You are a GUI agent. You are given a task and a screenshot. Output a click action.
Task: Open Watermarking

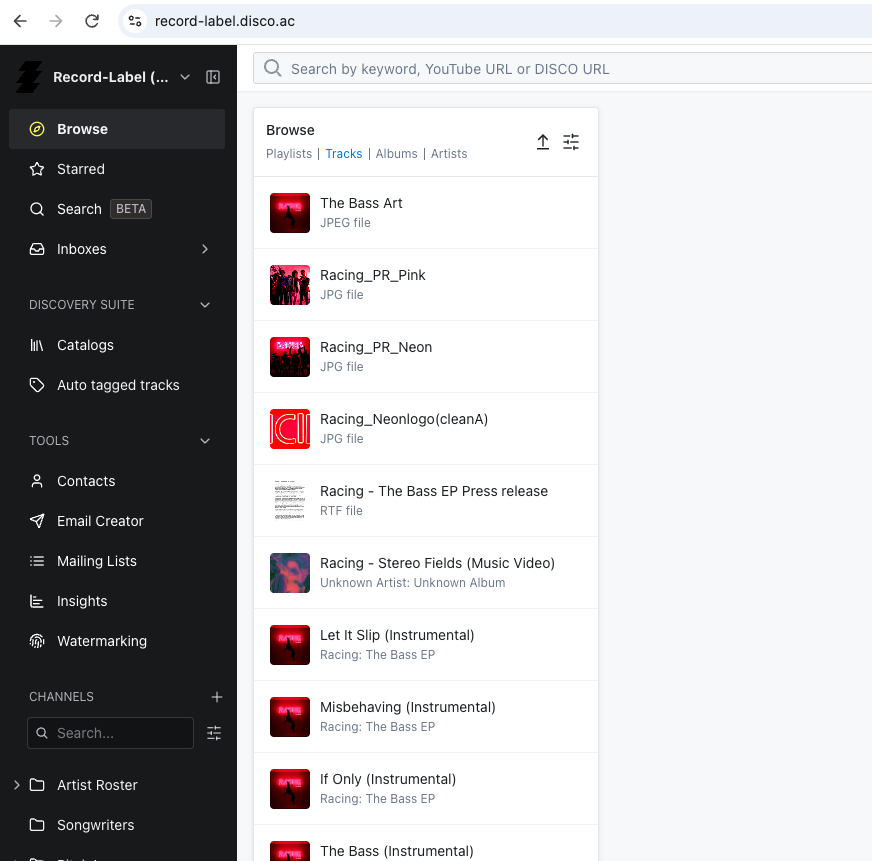coord(117,641)
